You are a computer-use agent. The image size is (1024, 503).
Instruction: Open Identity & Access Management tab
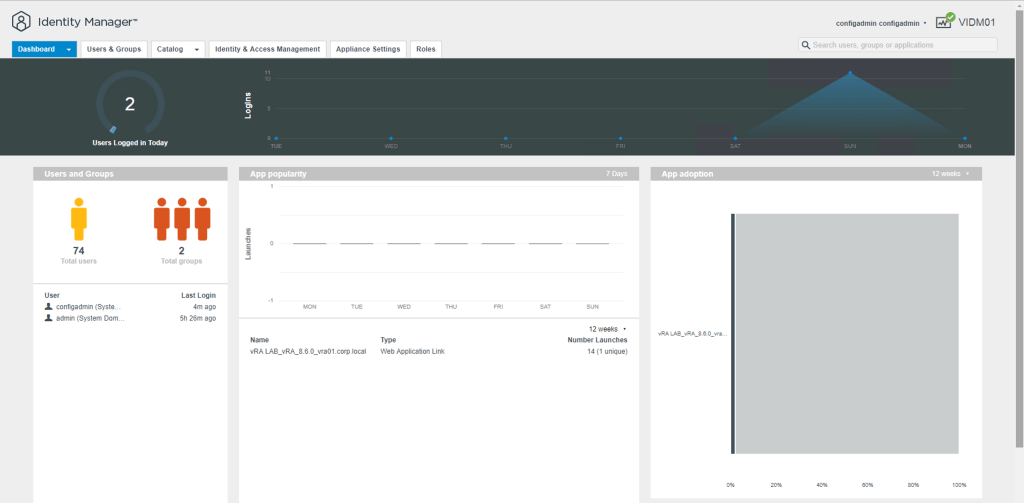click(x=268, y=49)
